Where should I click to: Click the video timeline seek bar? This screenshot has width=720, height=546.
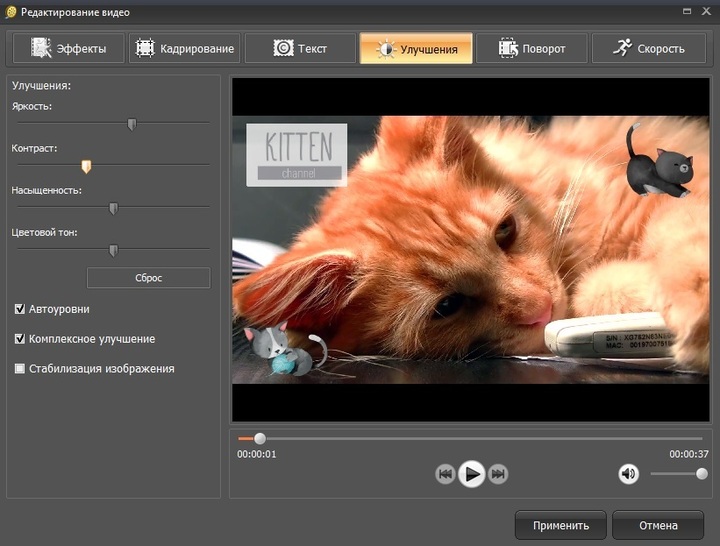470,438
